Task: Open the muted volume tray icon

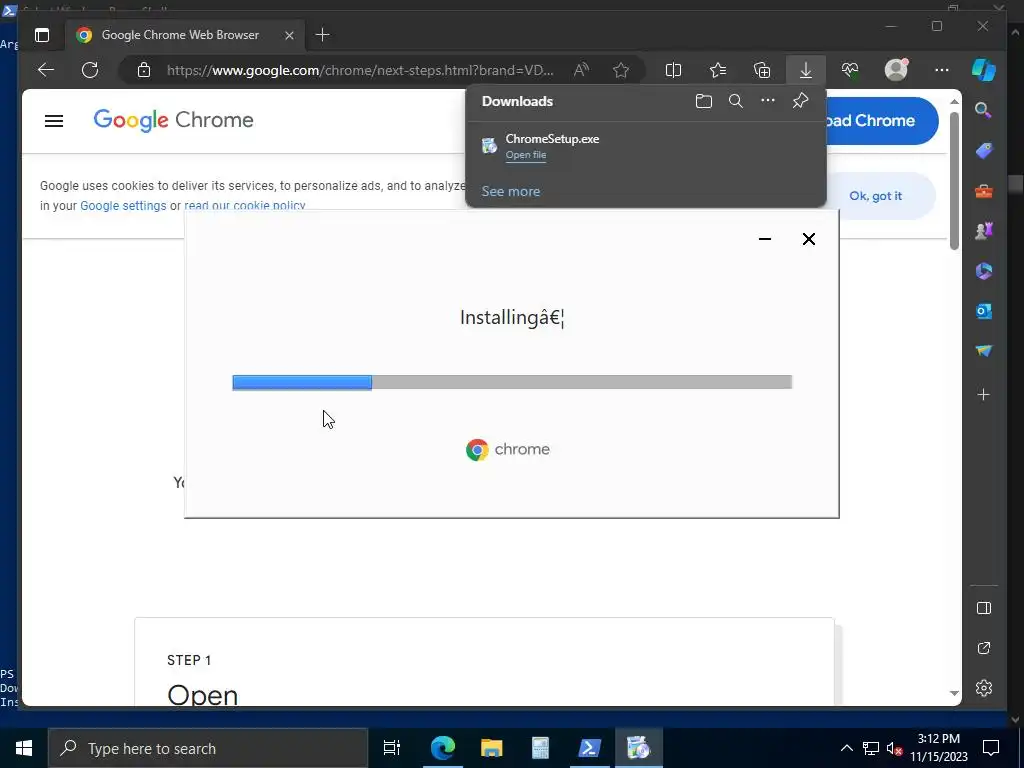Action: click(894, 748)
